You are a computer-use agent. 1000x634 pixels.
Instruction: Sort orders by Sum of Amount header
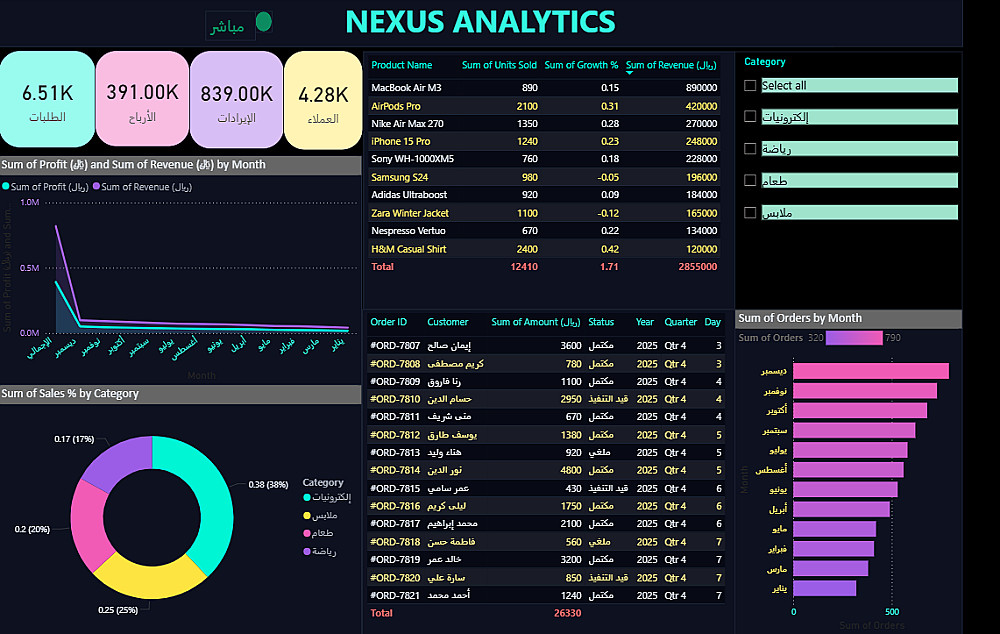536,322
